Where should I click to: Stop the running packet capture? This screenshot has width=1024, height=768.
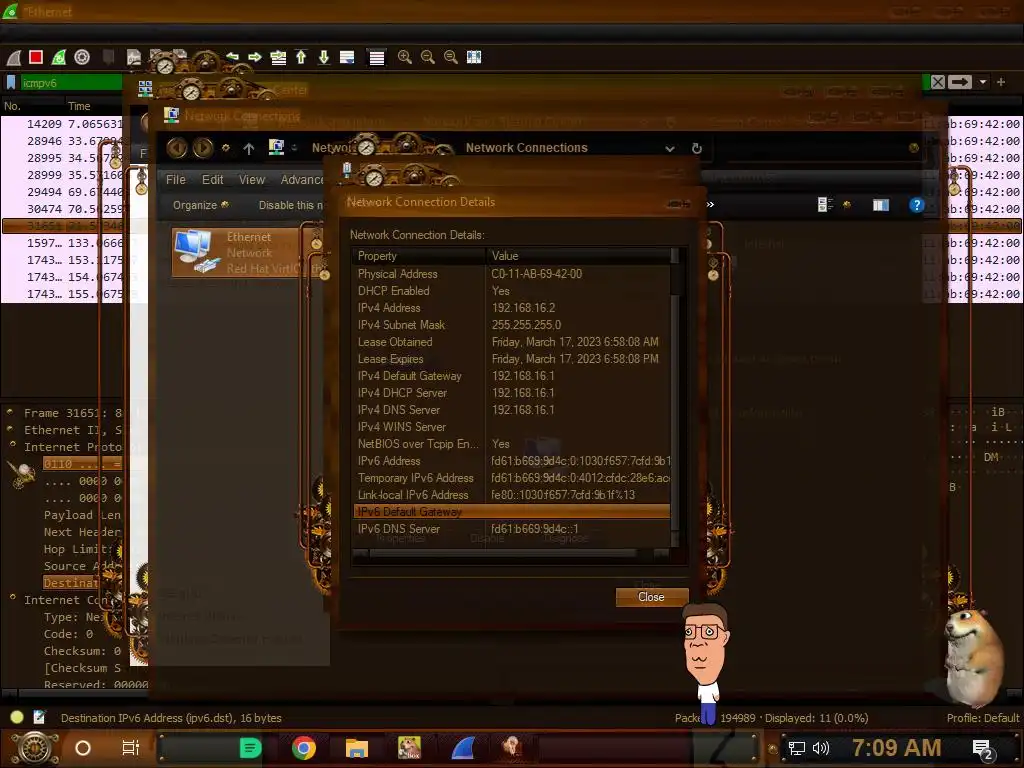point(36,57)
